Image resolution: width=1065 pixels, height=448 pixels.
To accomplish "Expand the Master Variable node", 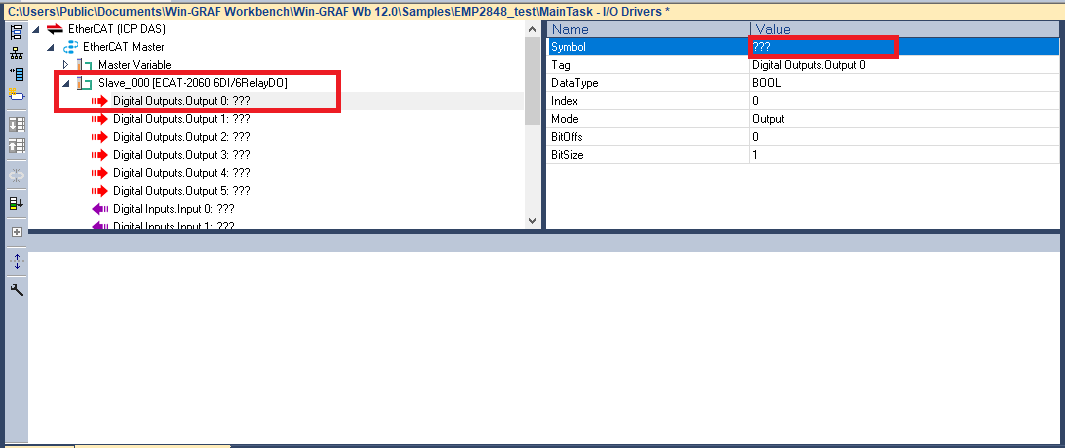I will point(66,65).
